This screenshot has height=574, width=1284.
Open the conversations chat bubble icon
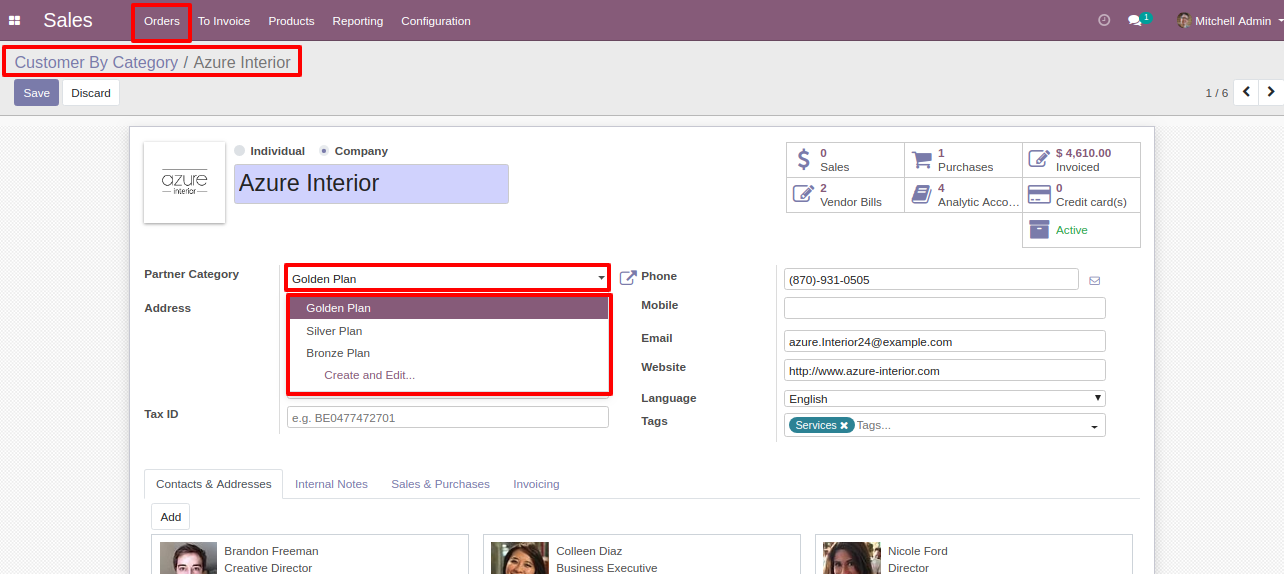(x=1134, y=20)
